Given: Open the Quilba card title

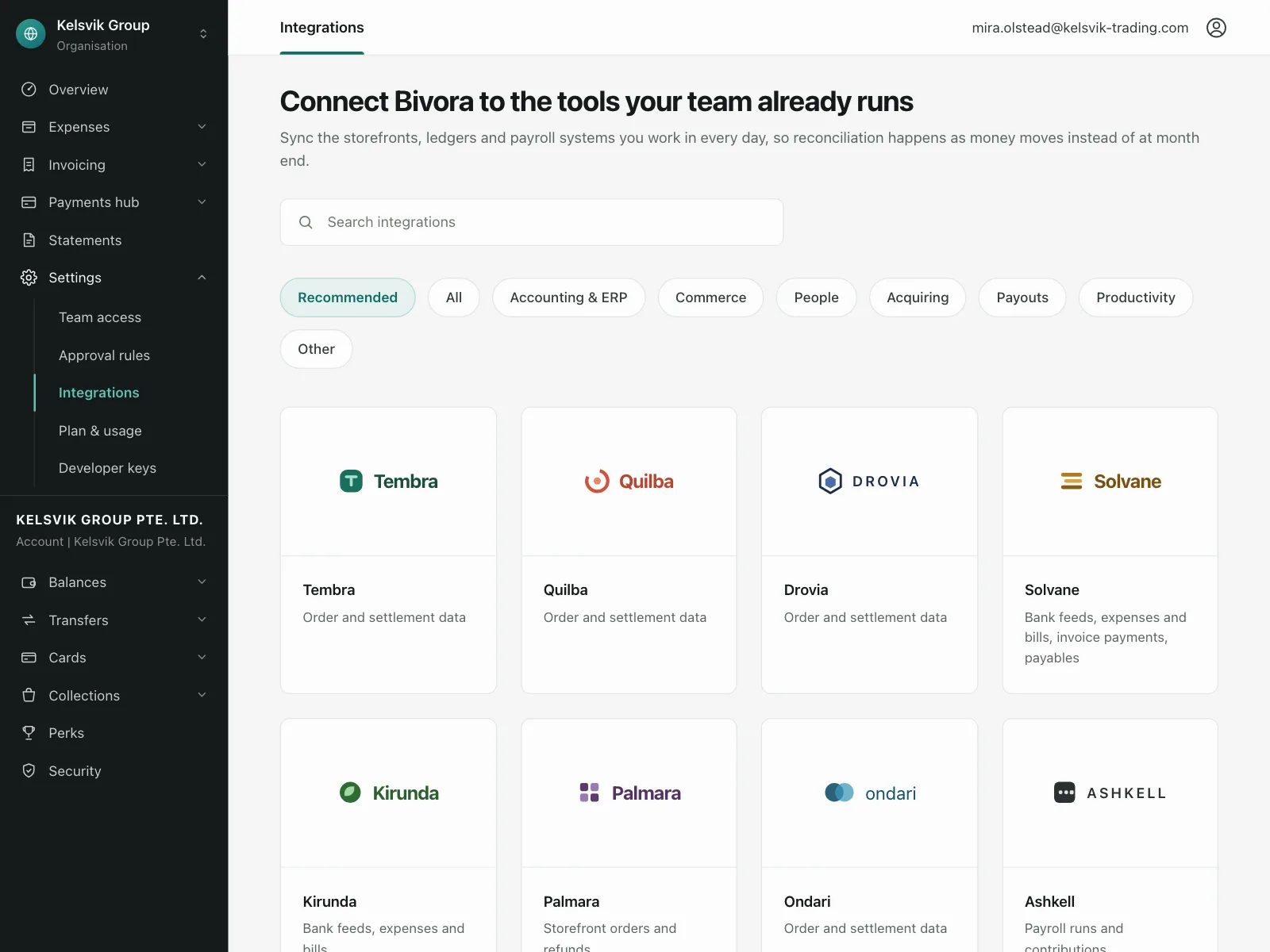Looking at the screenshot, I should 565,590.
